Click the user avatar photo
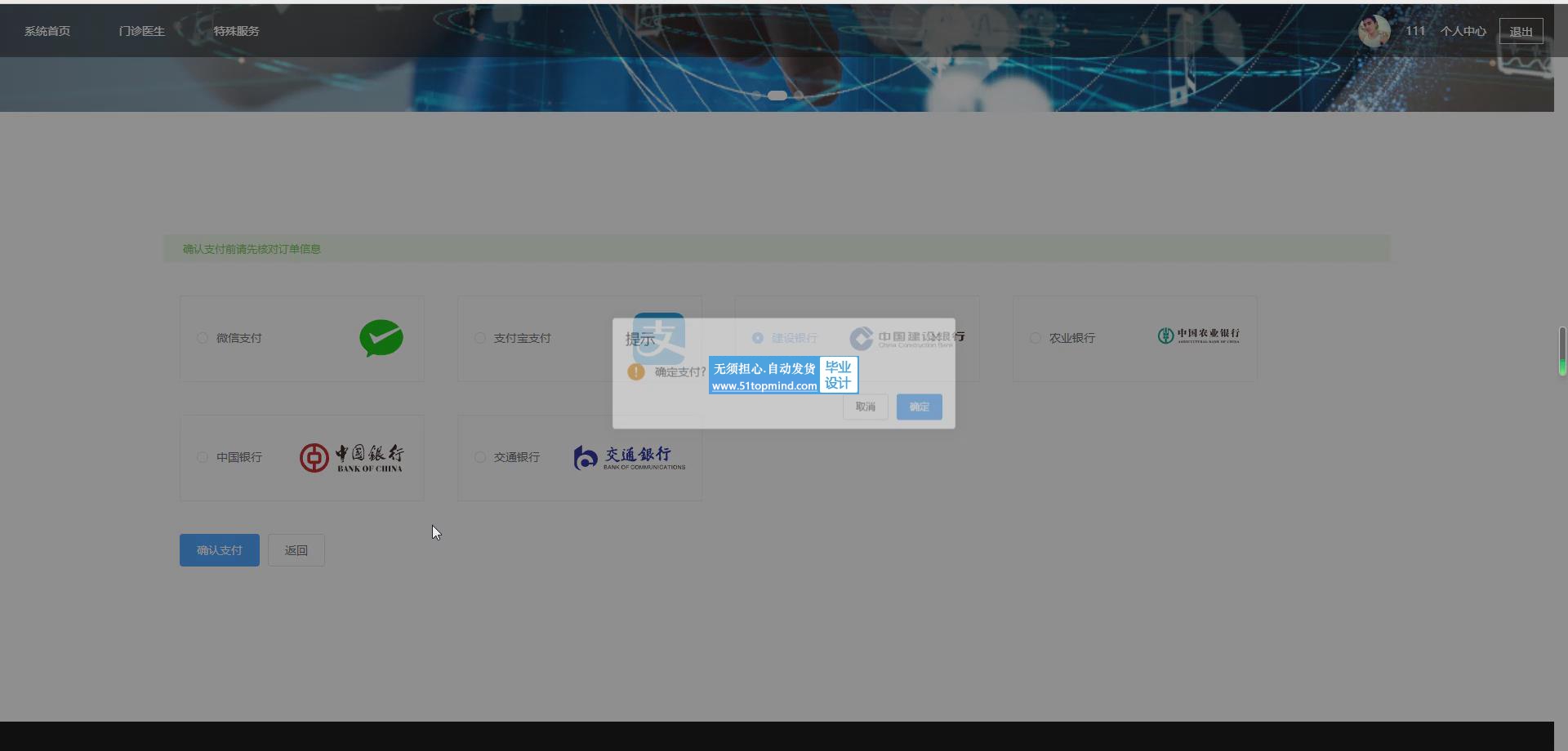The width and height of the screenshot is (1568, 751). click(x=1374, y=31)
